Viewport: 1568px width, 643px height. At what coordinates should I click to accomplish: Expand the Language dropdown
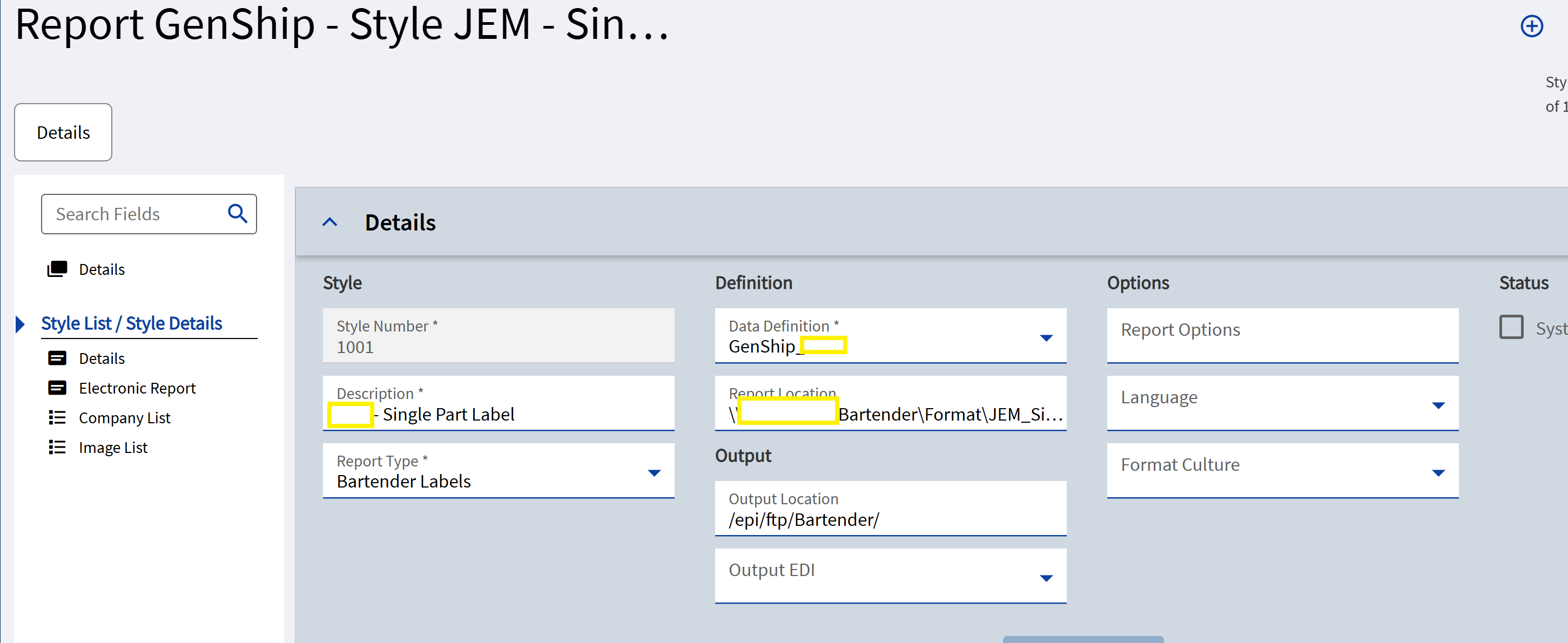[1438, 405]
